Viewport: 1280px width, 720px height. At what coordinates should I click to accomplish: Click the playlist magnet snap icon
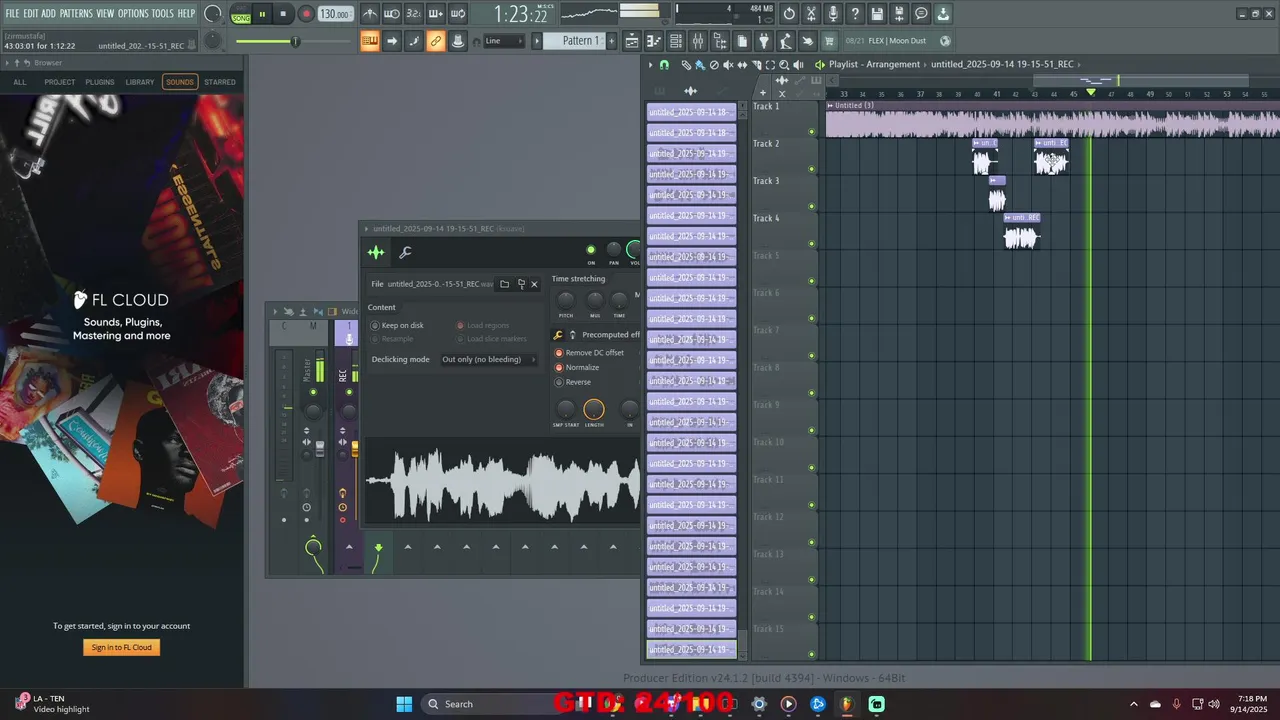[664, 64]
